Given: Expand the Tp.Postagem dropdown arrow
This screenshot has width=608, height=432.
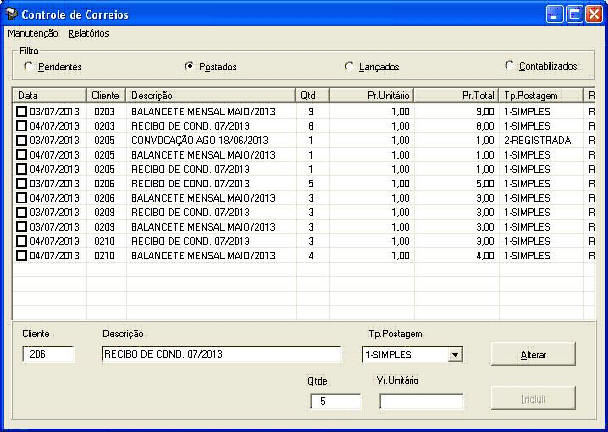Looking at the screenshot, I should [x=455, y=354].
